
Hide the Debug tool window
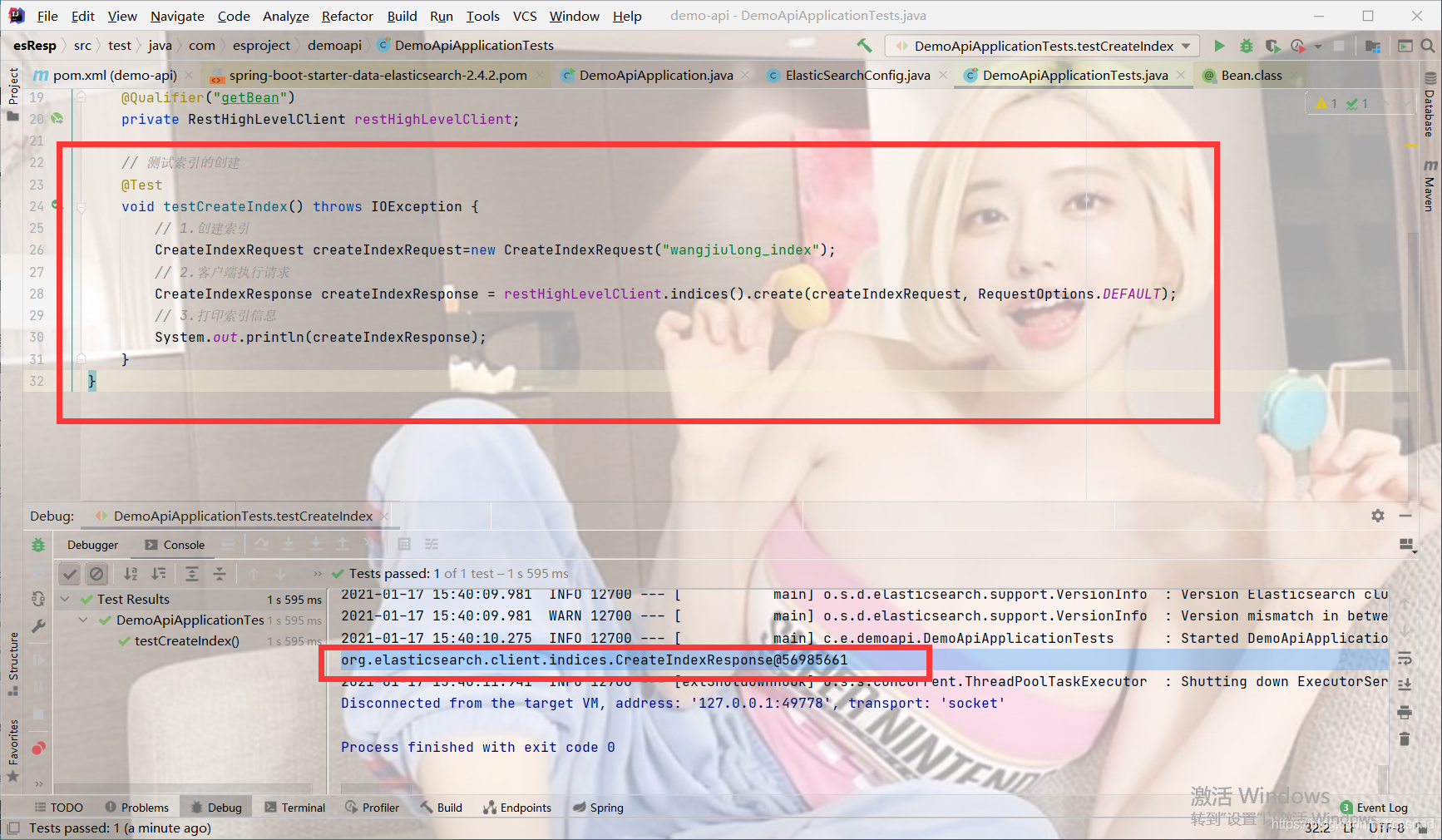point(1405,516)
